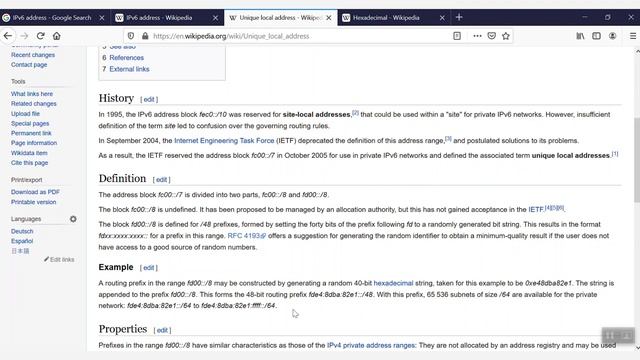Click Cite this page link
Image resolution: width=640 pixels, height=360 pixels.
[29, 162]
